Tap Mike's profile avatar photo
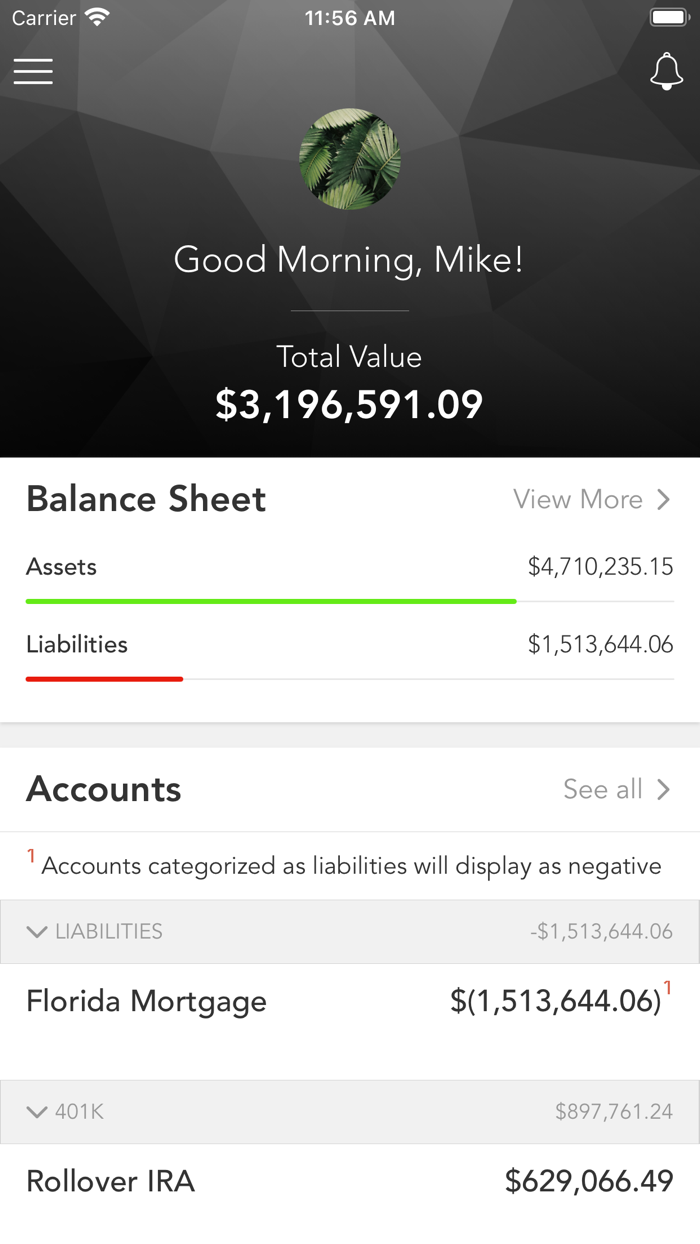Image resolution: width=700 pixels, height=1244 pixels. (x=350, y=159)
